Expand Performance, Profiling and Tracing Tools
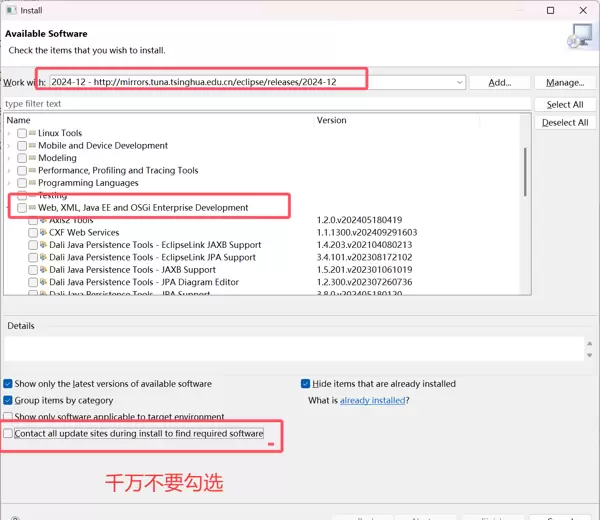 click(9, 171)
